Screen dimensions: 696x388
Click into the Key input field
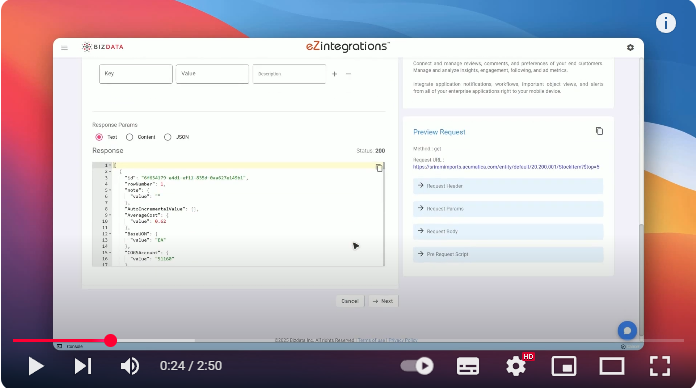pos(136,74)
